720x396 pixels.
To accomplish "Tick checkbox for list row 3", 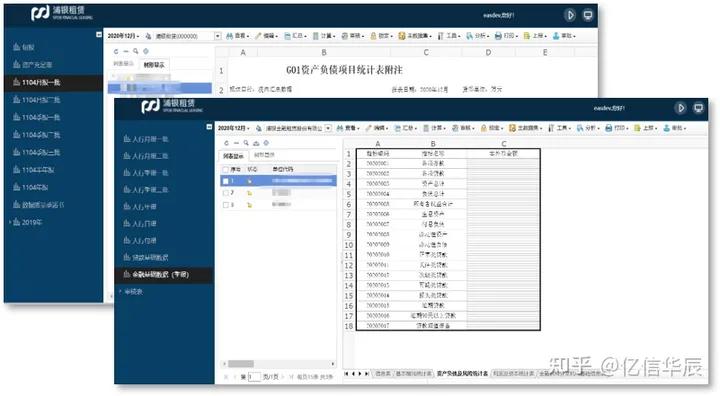I will 225,205.
